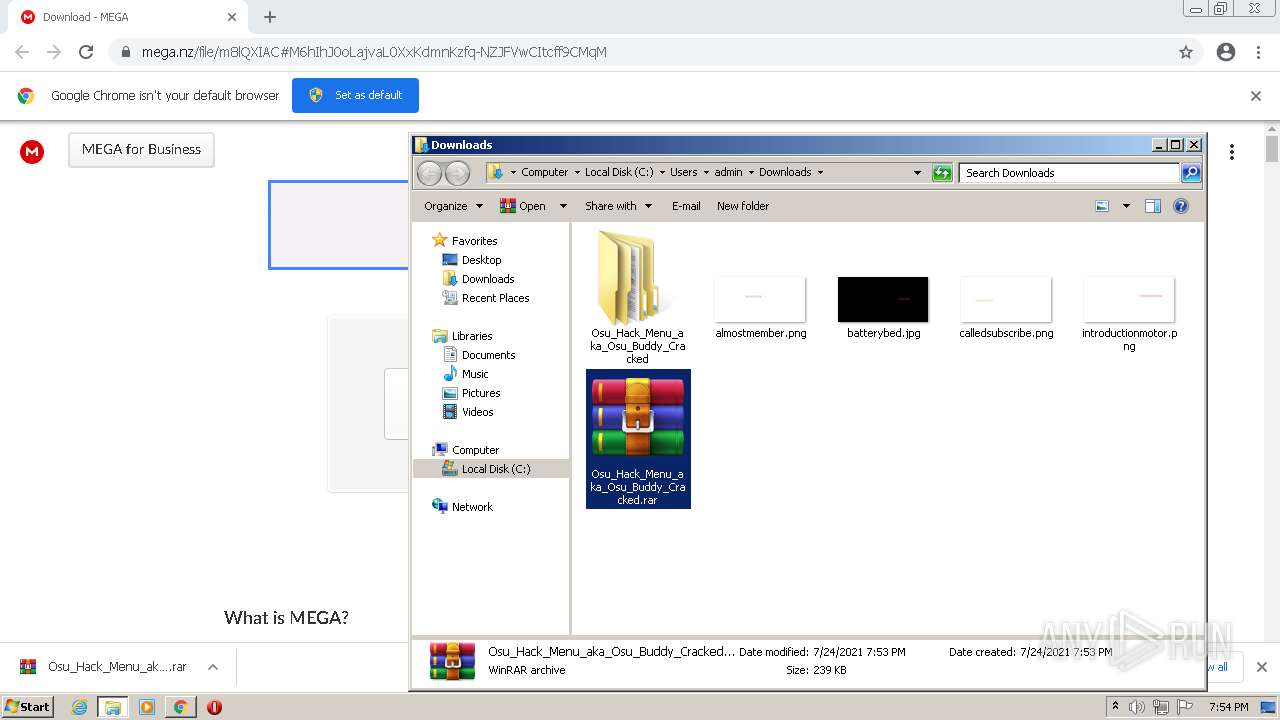This screenshot has height=720, width=1280.
Task: Click the Explorer forward navigation arrow
Action: tap(457, 173)
